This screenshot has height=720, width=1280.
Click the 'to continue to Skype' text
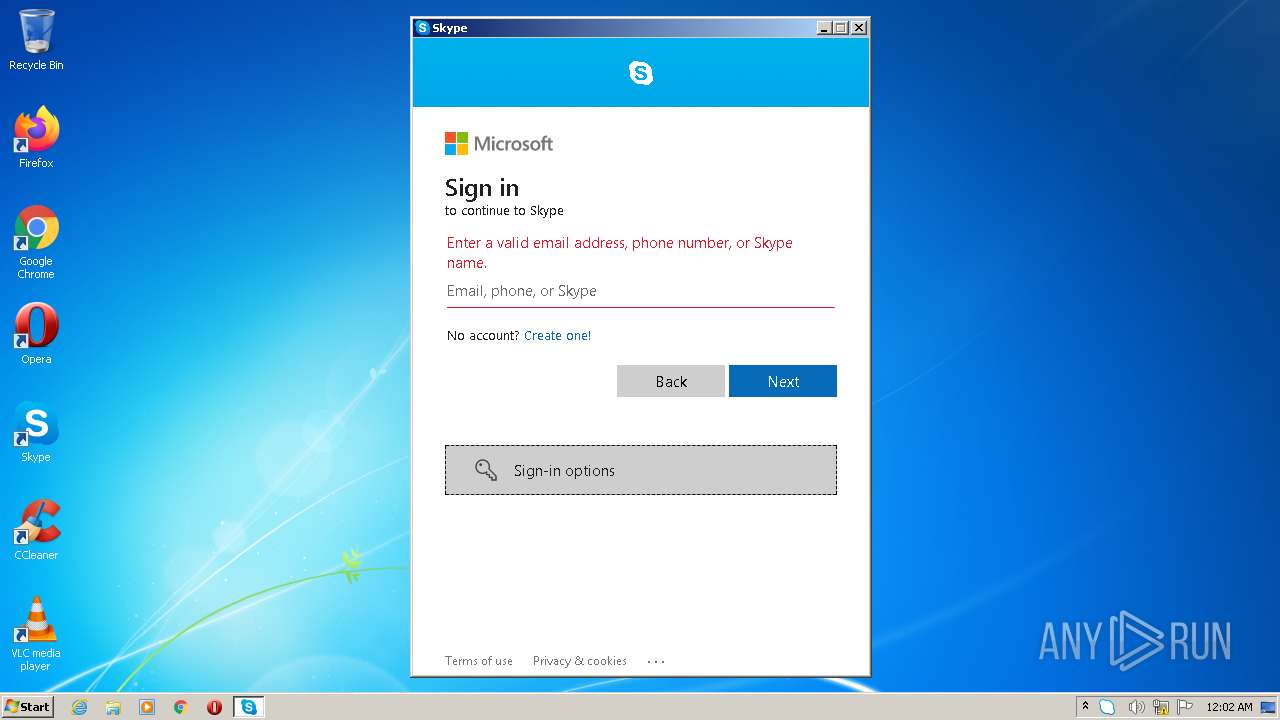pyautogui.click(x=504, y=211)
